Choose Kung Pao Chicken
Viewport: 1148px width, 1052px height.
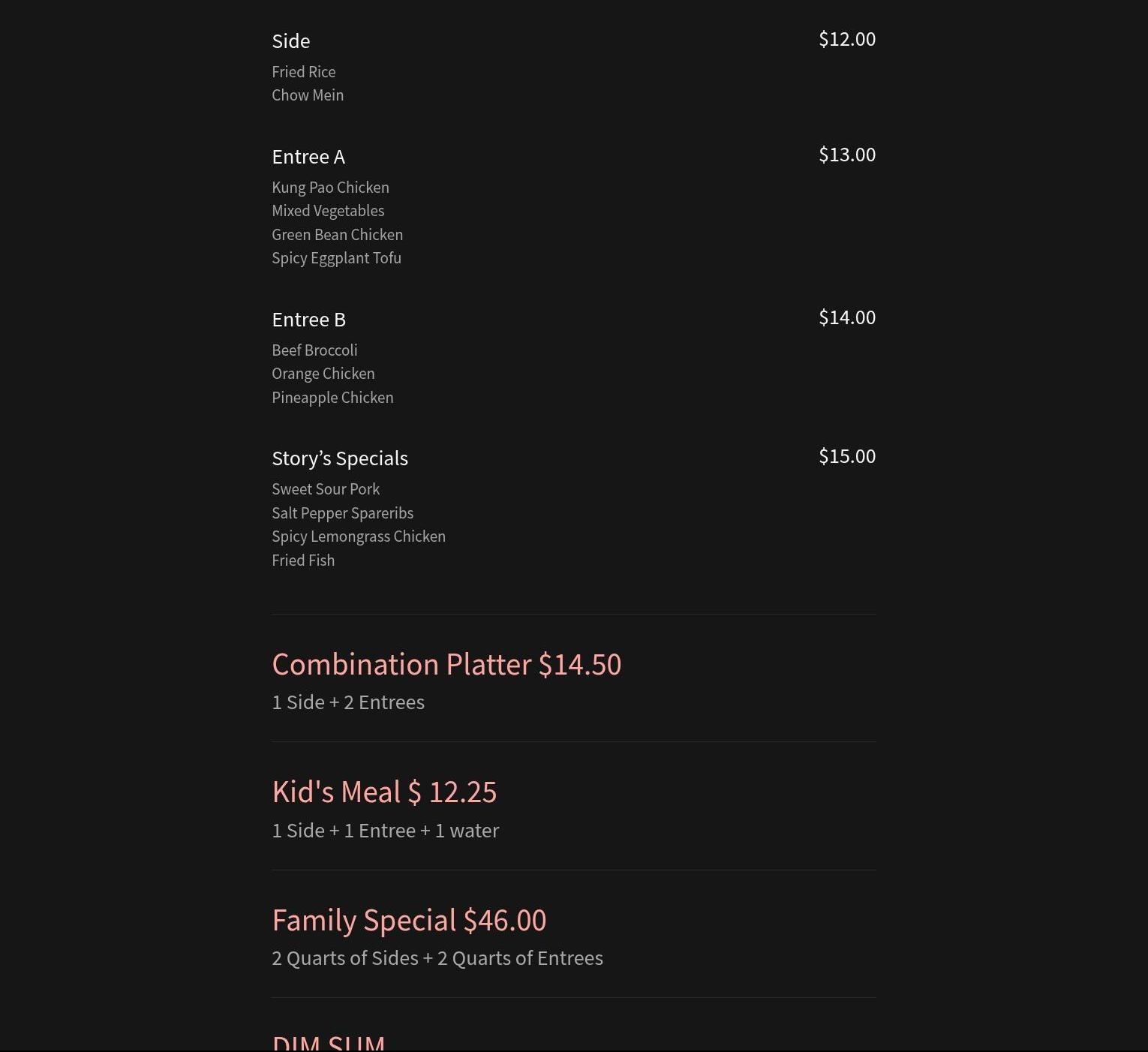pyautogui.click(x=330, y=188)
